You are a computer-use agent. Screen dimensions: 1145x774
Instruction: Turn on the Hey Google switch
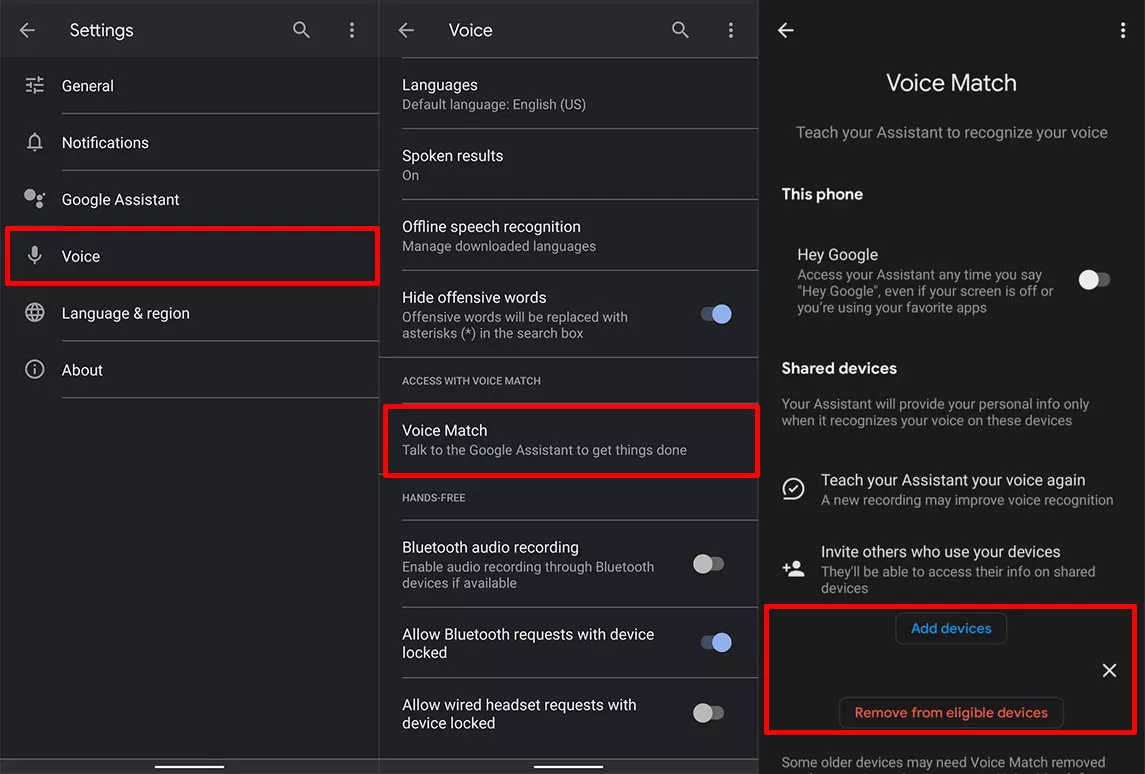[1094, 280]
